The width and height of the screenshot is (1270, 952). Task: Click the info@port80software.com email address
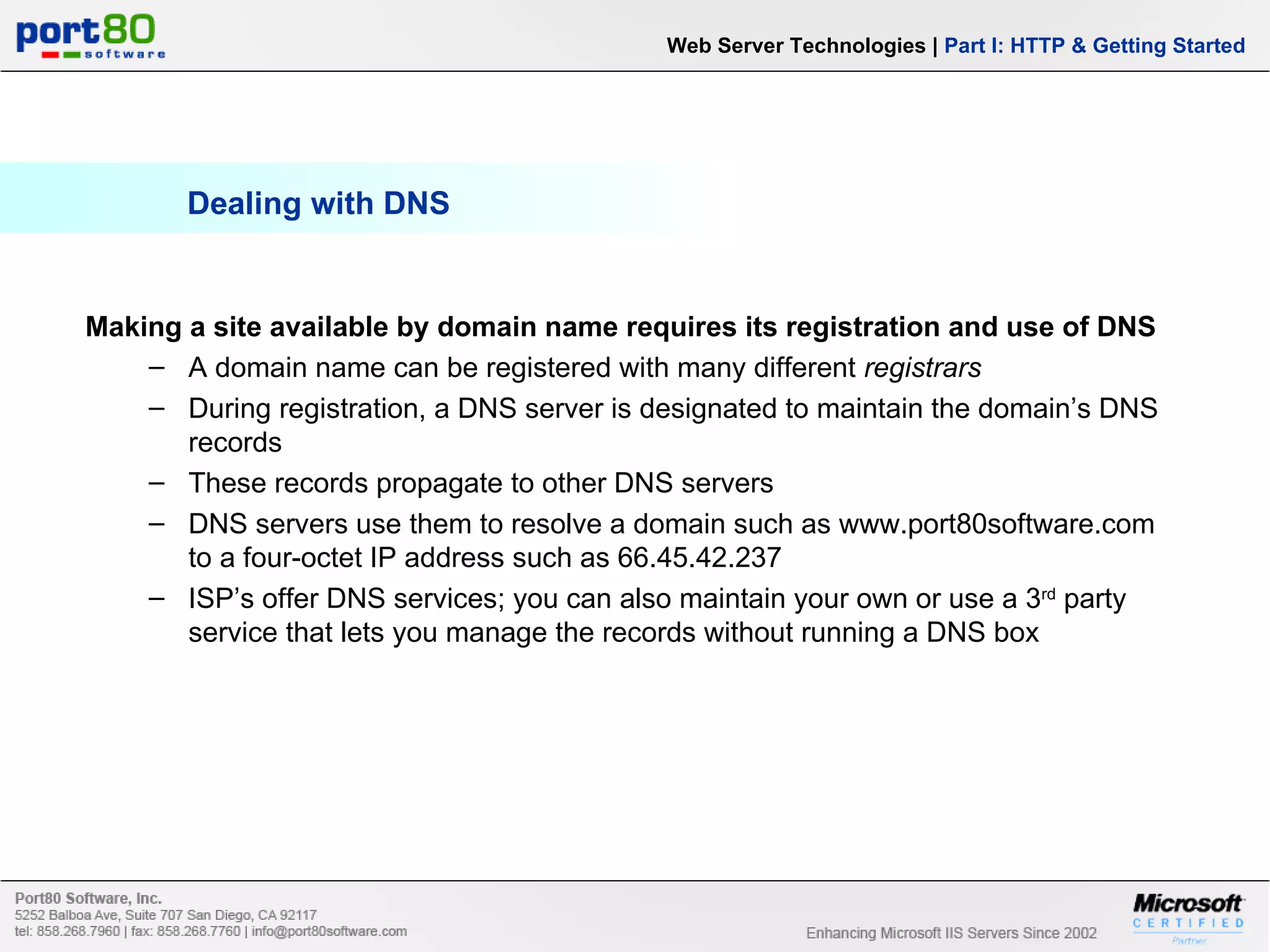pyautogui.click(x=329, y=931)
